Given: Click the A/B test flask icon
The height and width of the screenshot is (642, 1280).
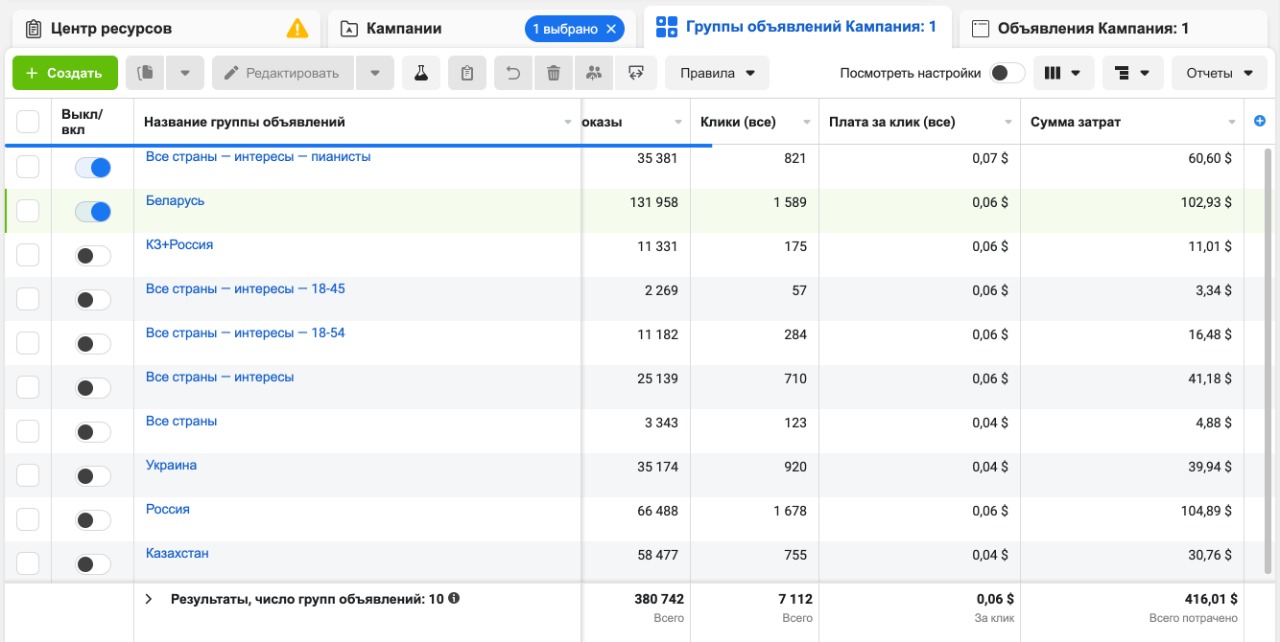Looking at the screenshot, I should coord(421,73).
